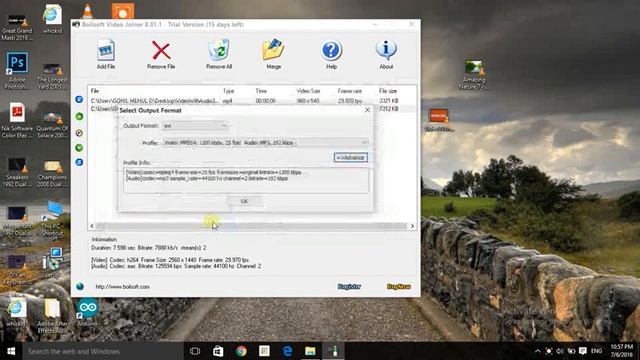
Task: Open the whizkid icon beside After Effects folder
Action: (x=16, y=308)
